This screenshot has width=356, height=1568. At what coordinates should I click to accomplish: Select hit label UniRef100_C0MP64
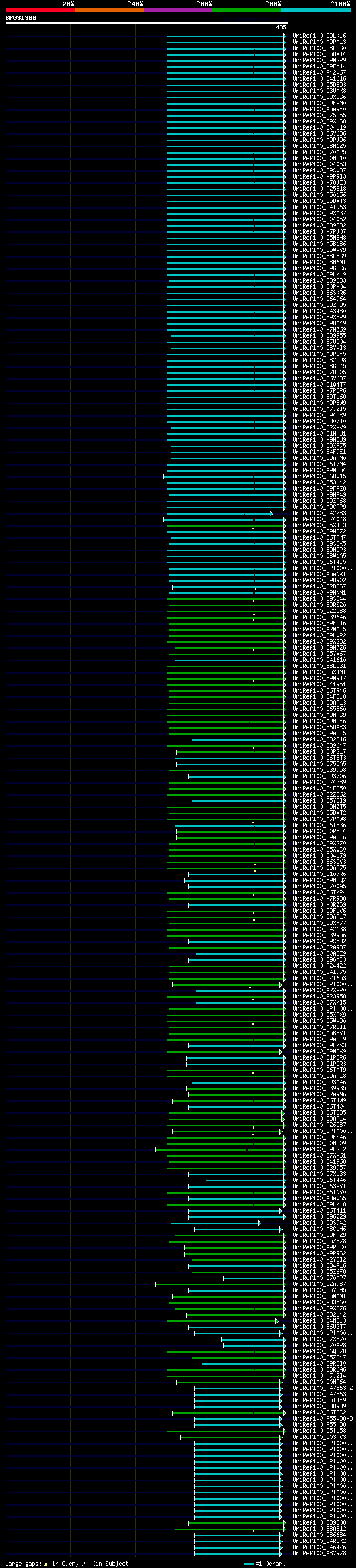tap(319, 1382)
